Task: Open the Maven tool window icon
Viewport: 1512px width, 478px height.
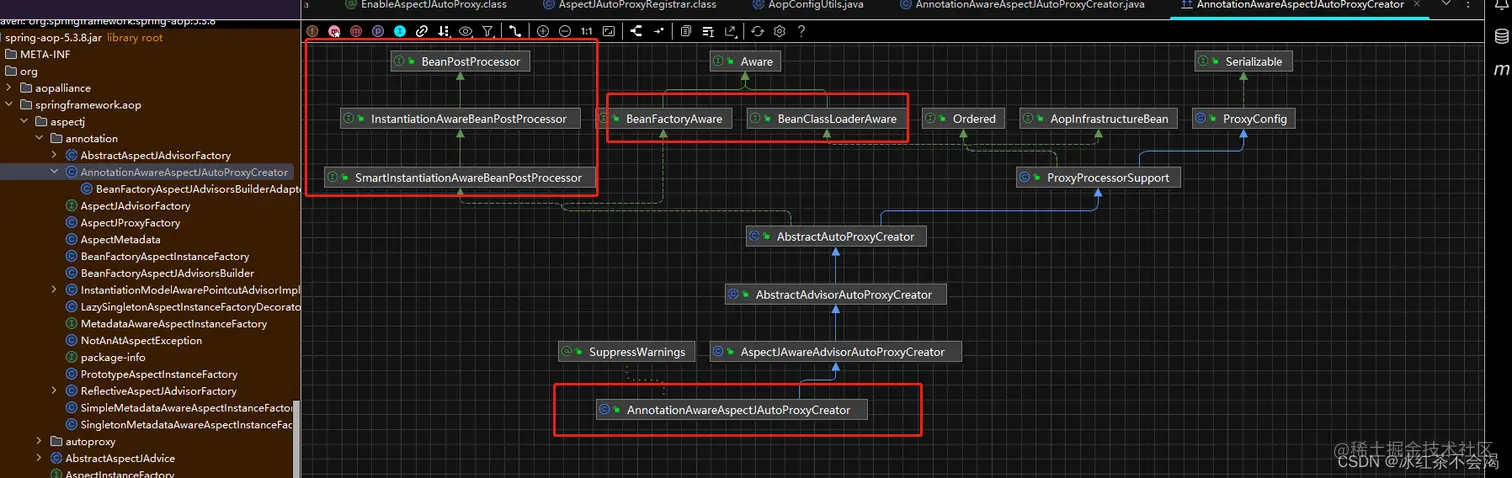Action: 1501,70
